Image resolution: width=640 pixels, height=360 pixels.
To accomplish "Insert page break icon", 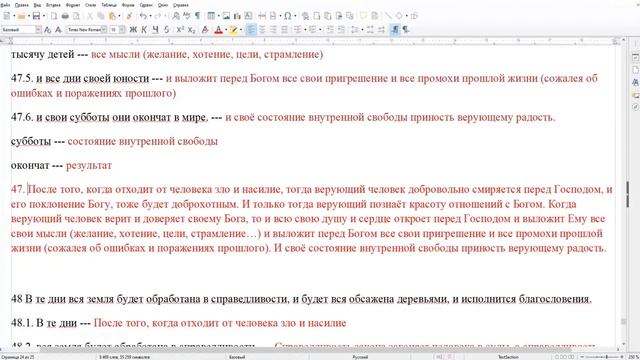I will (262, 16).
